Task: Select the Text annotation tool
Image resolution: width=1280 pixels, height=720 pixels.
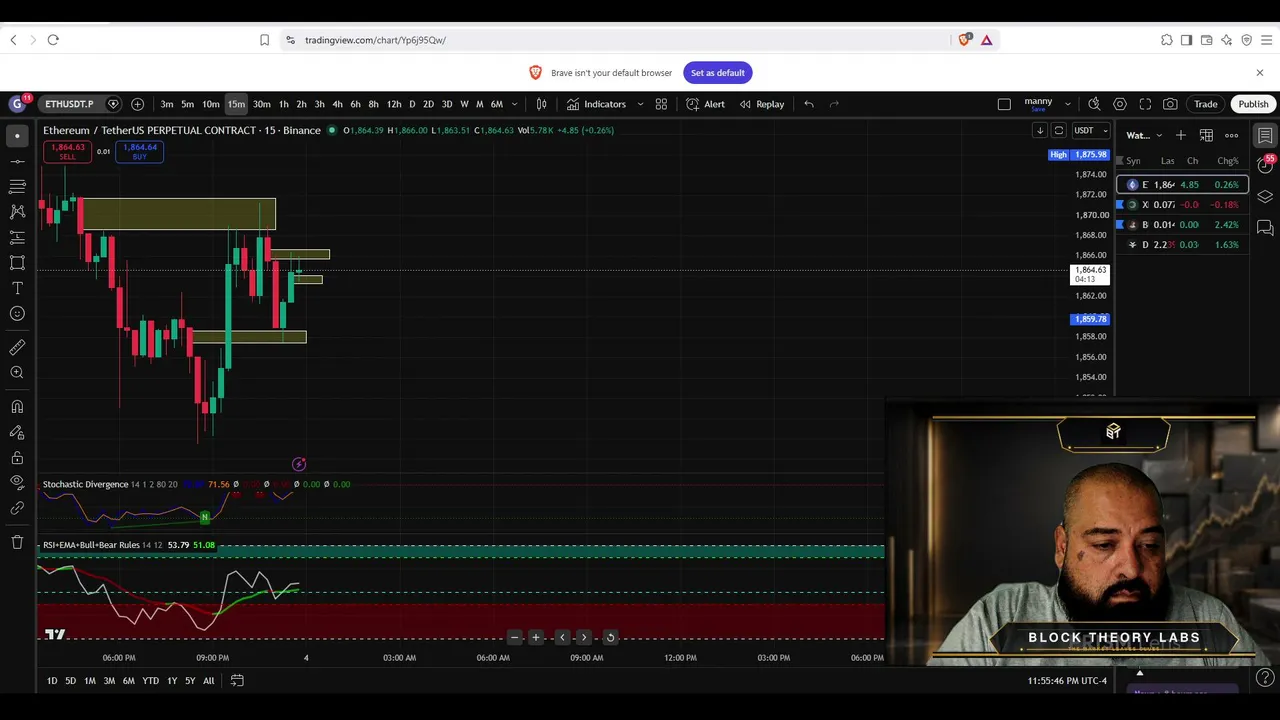Action: [x=17, y=288]
